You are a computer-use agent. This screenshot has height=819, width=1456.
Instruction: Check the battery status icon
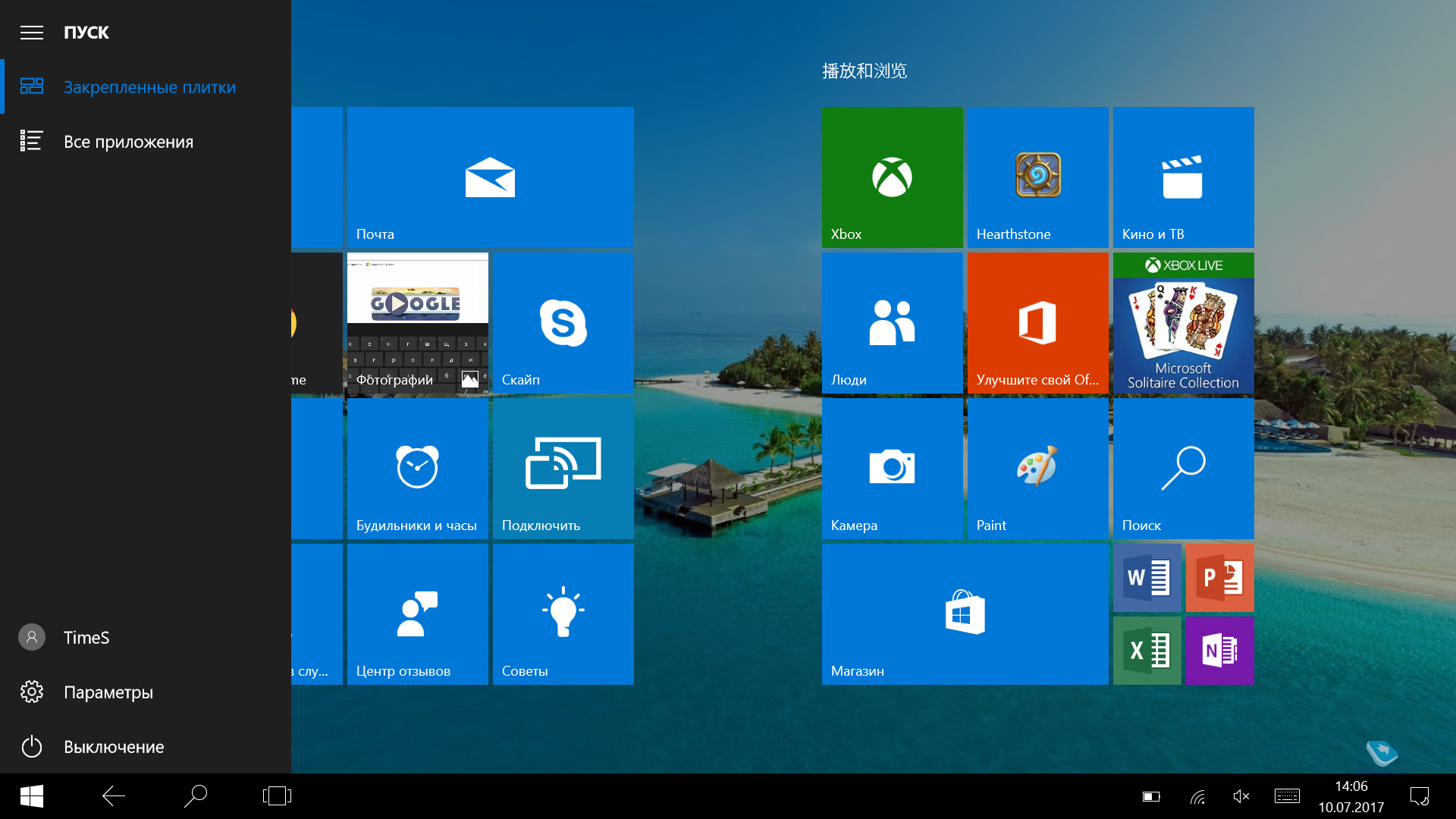(x=1151, y=796)
